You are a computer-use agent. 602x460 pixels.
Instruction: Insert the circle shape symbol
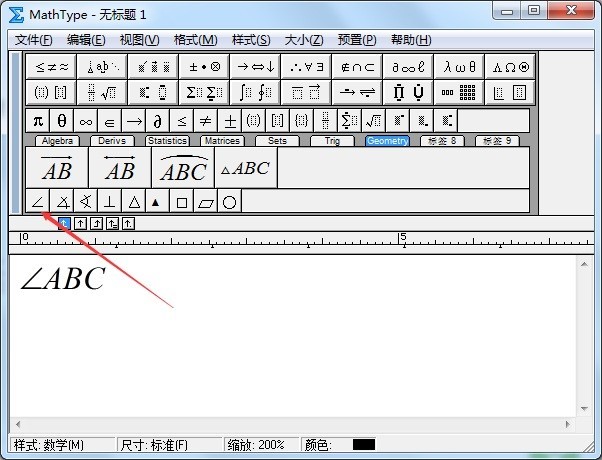pos(229,202)
